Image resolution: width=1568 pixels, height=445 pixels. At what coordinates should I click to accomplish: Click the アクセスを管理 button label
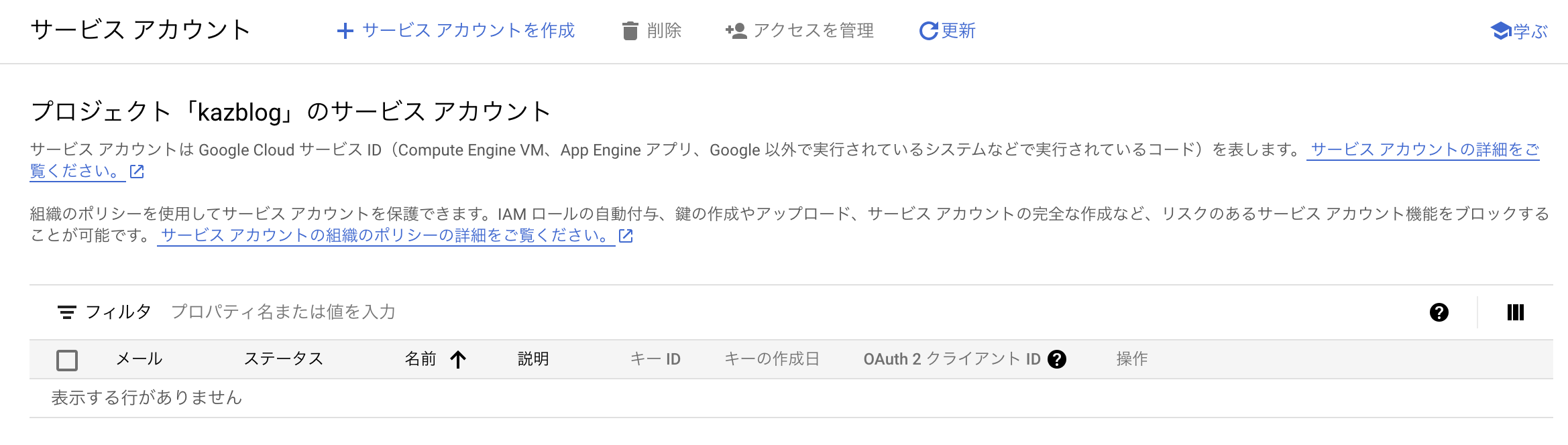point(814,31)
